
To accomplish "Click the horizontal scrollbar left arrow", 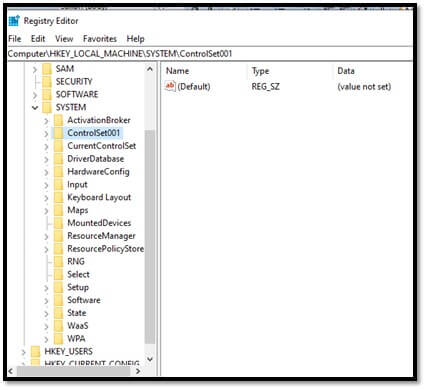I will click(11, 371).
